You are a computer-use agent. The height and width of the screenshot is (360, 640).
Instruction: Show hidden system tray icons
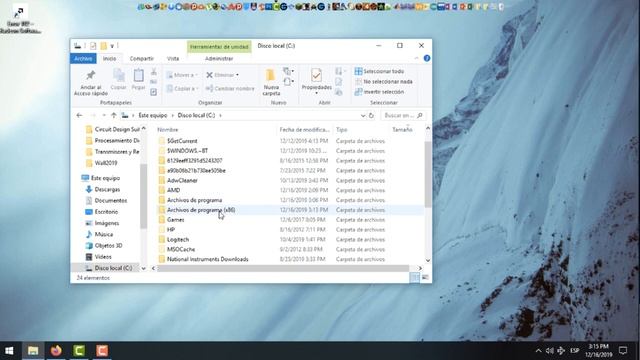(x=538, y=351)
